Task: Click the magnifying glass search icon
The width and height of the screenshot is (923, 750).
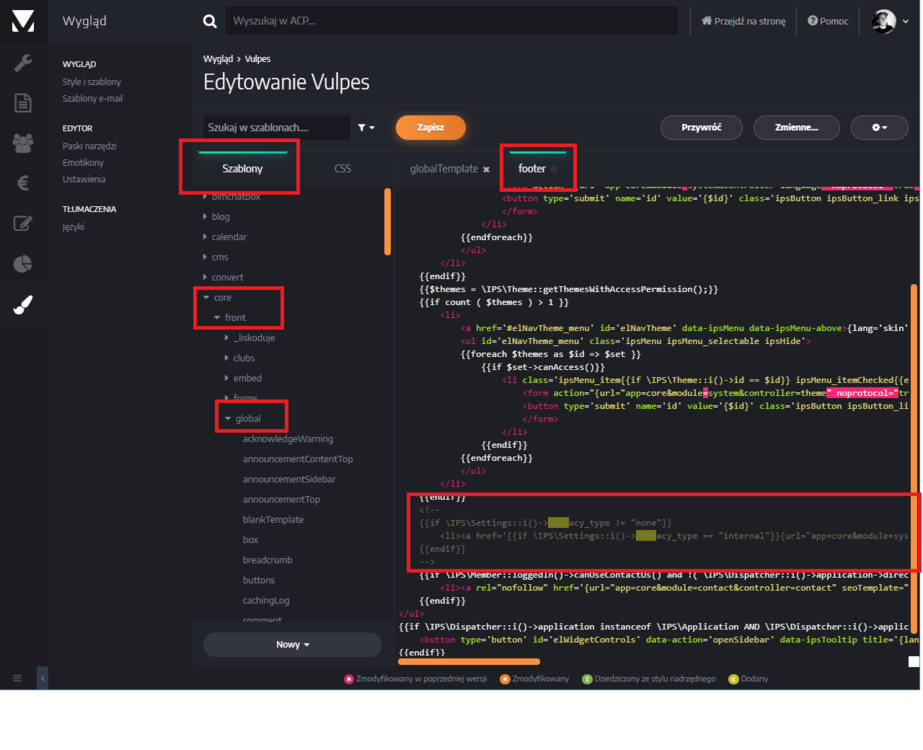Action: (x=210, y=21)
